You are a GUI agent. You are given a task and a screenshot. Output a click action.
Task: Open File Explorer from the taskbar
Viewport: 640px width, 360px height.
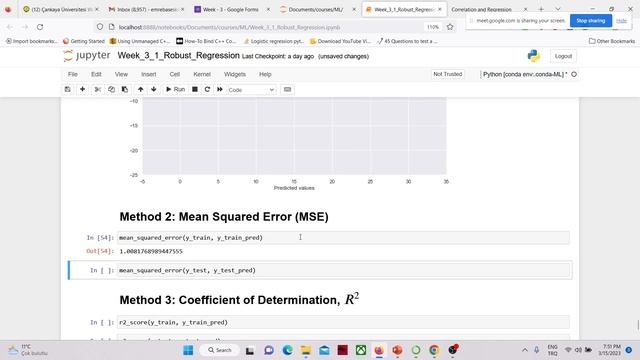306,350
